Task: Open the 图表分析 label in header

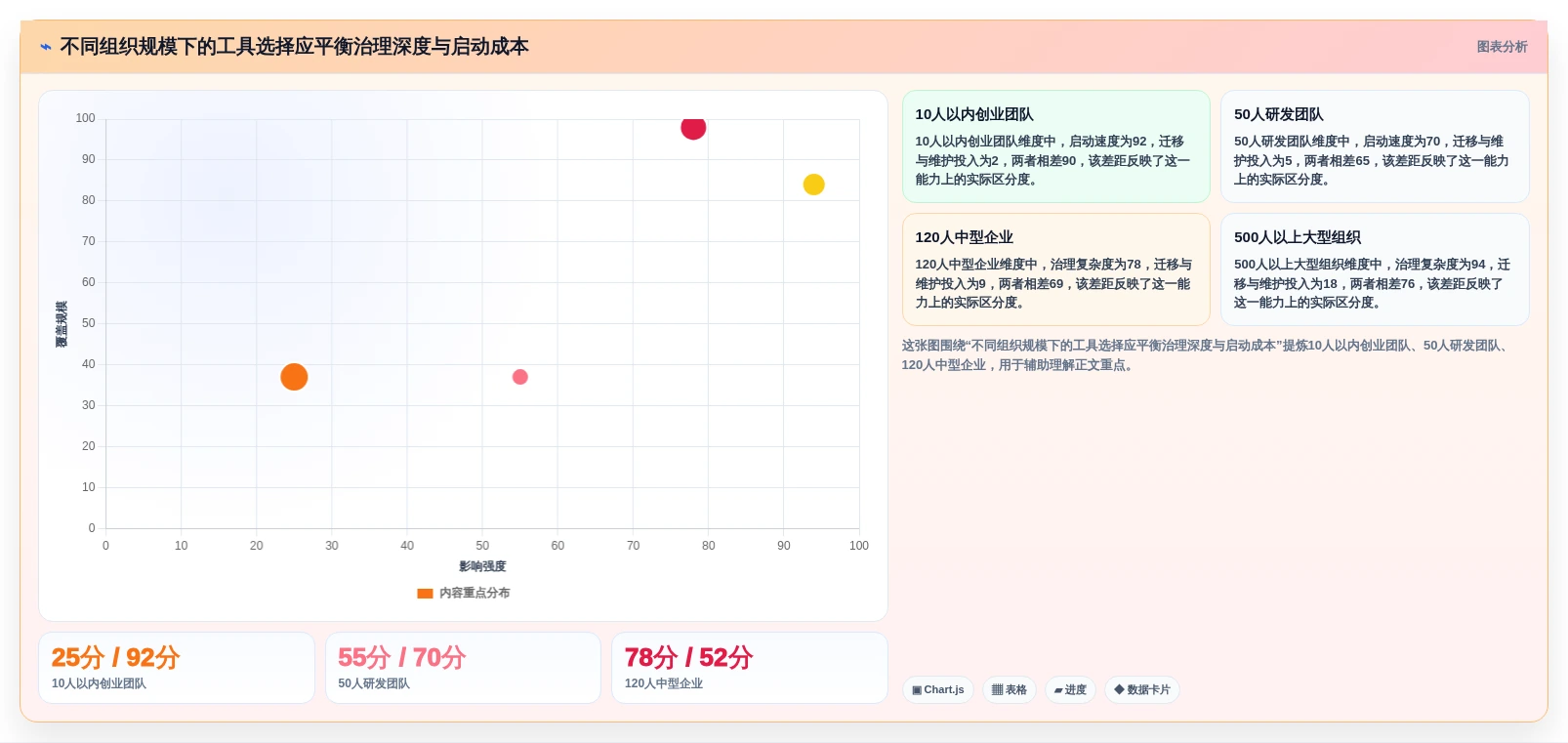Action: (1502, 47)
